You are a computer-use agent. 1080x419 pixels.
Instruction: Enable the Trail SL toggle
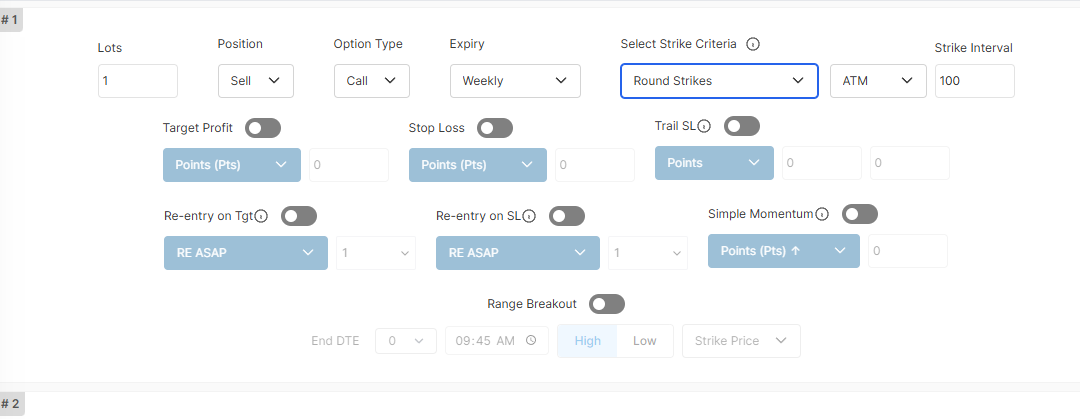coord(742,126)
